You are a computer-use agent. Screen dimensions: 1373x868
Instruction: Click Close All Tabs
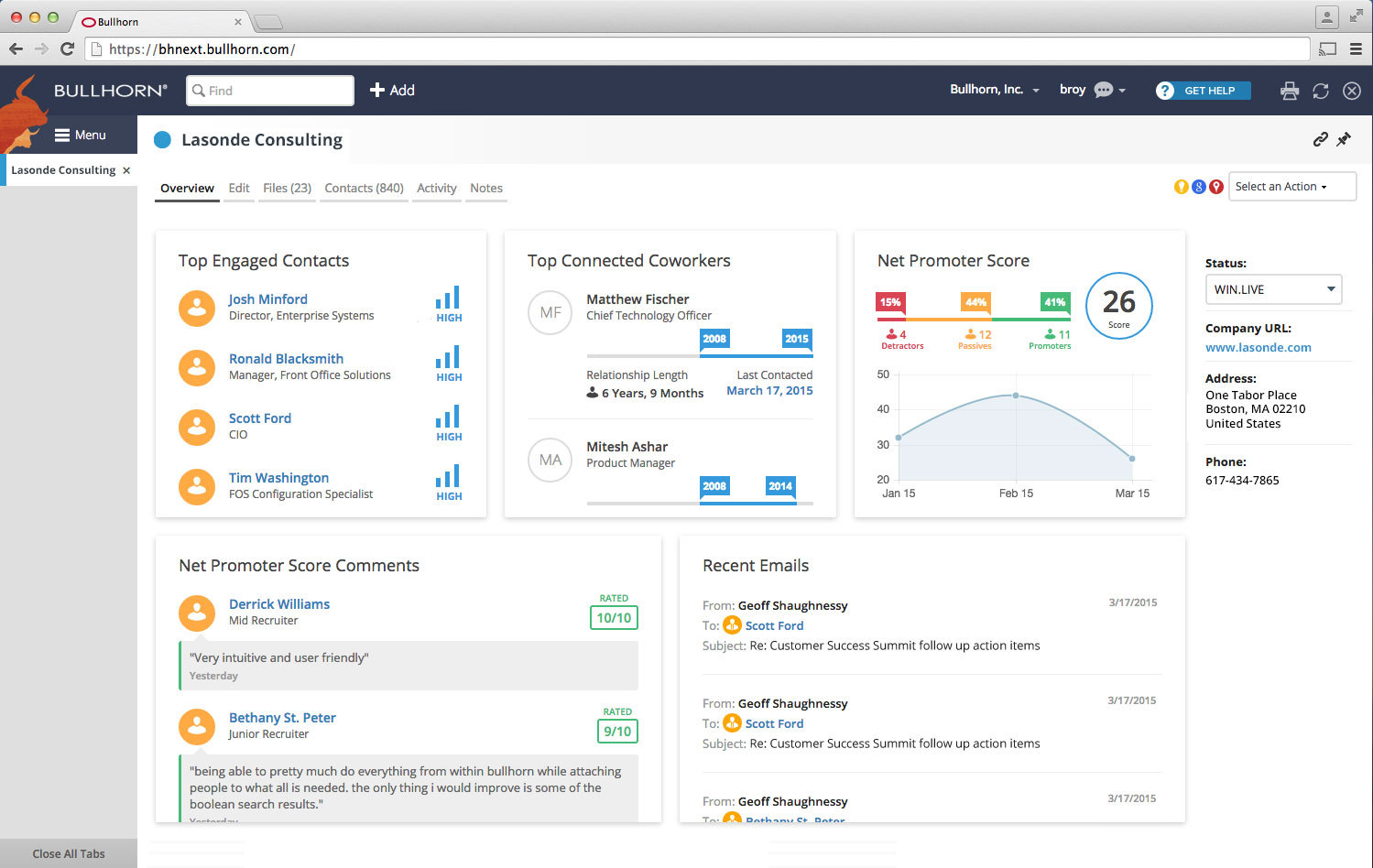69,853
